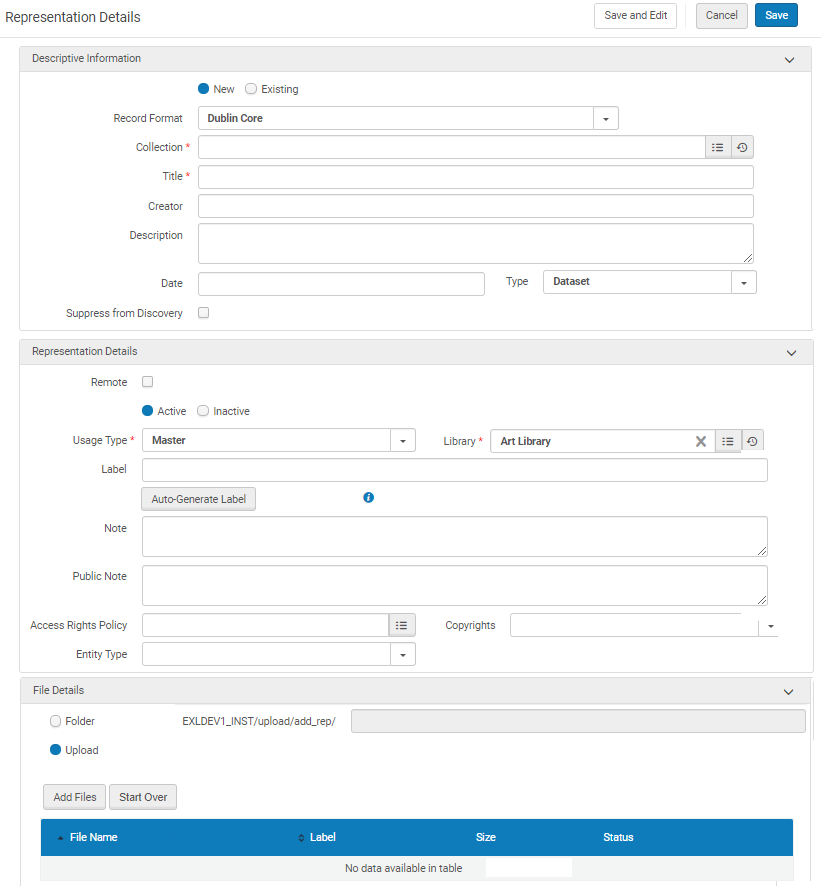Collapse the Descriptive Information section

pyautogui.click(x=790, y=60)
